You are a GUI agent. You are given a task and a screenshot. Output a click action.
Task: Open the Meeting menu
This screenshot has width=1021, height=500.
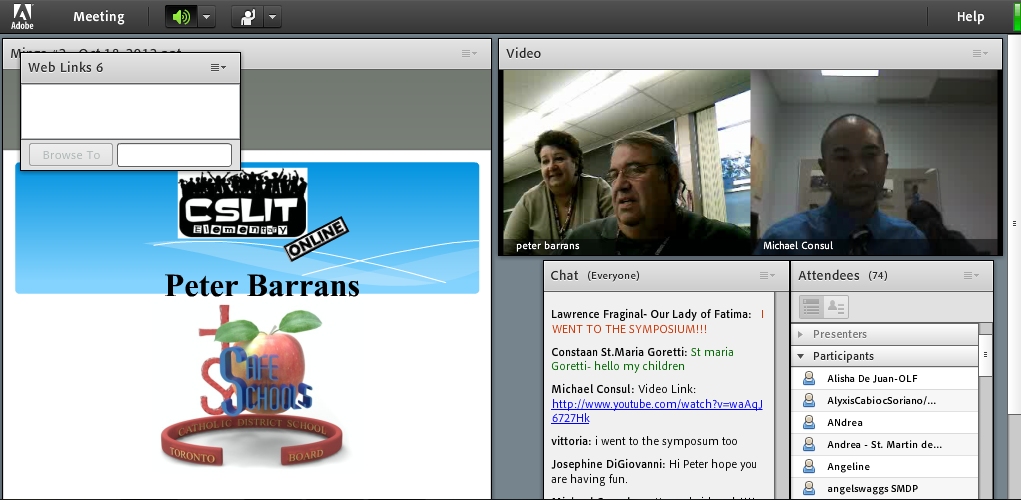tap(98, 17)
